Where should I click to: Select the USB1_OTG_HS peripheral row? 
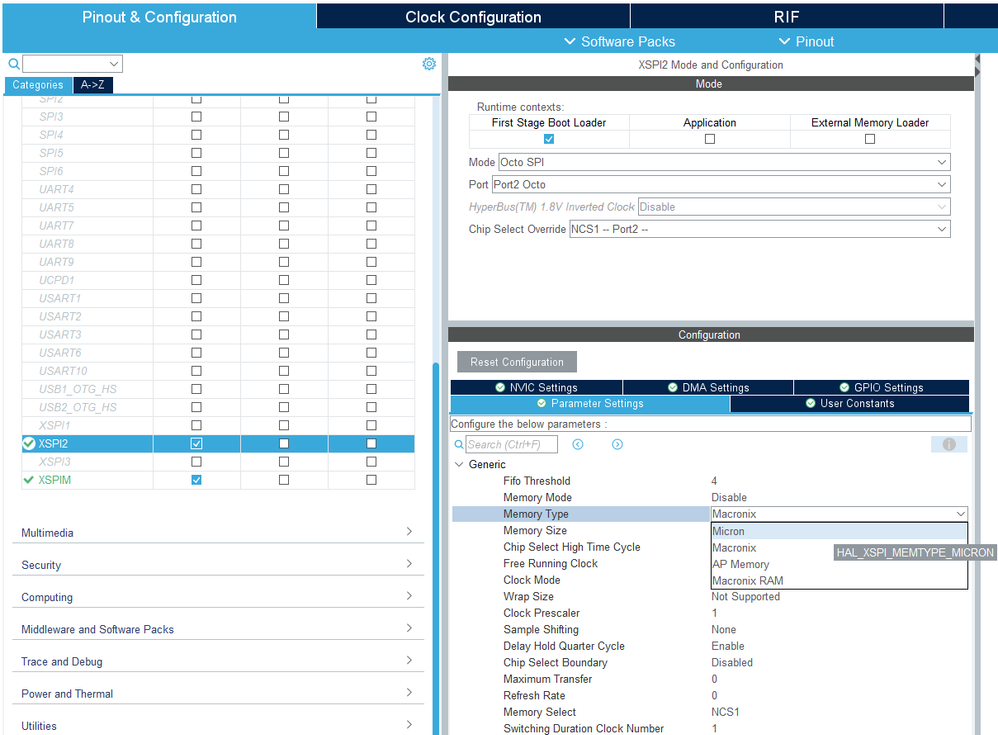coord(218,389)
